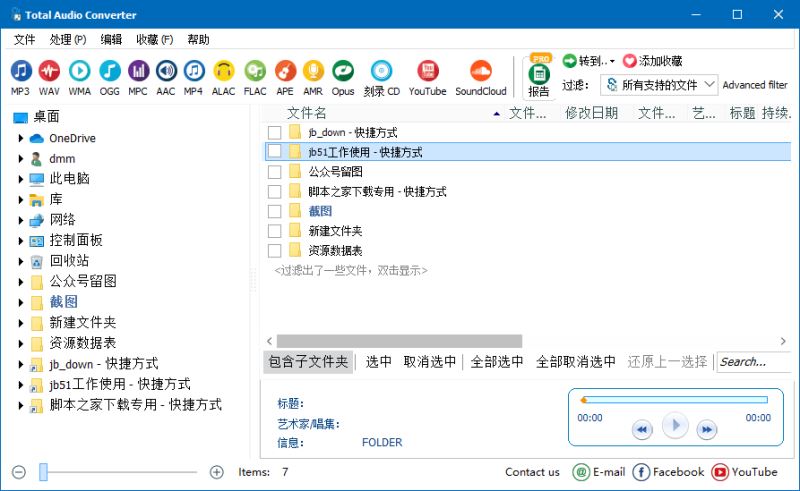Expand the Libraries (库) node arrow
This screenshot has height=491, width=800.
click(20, 200)
